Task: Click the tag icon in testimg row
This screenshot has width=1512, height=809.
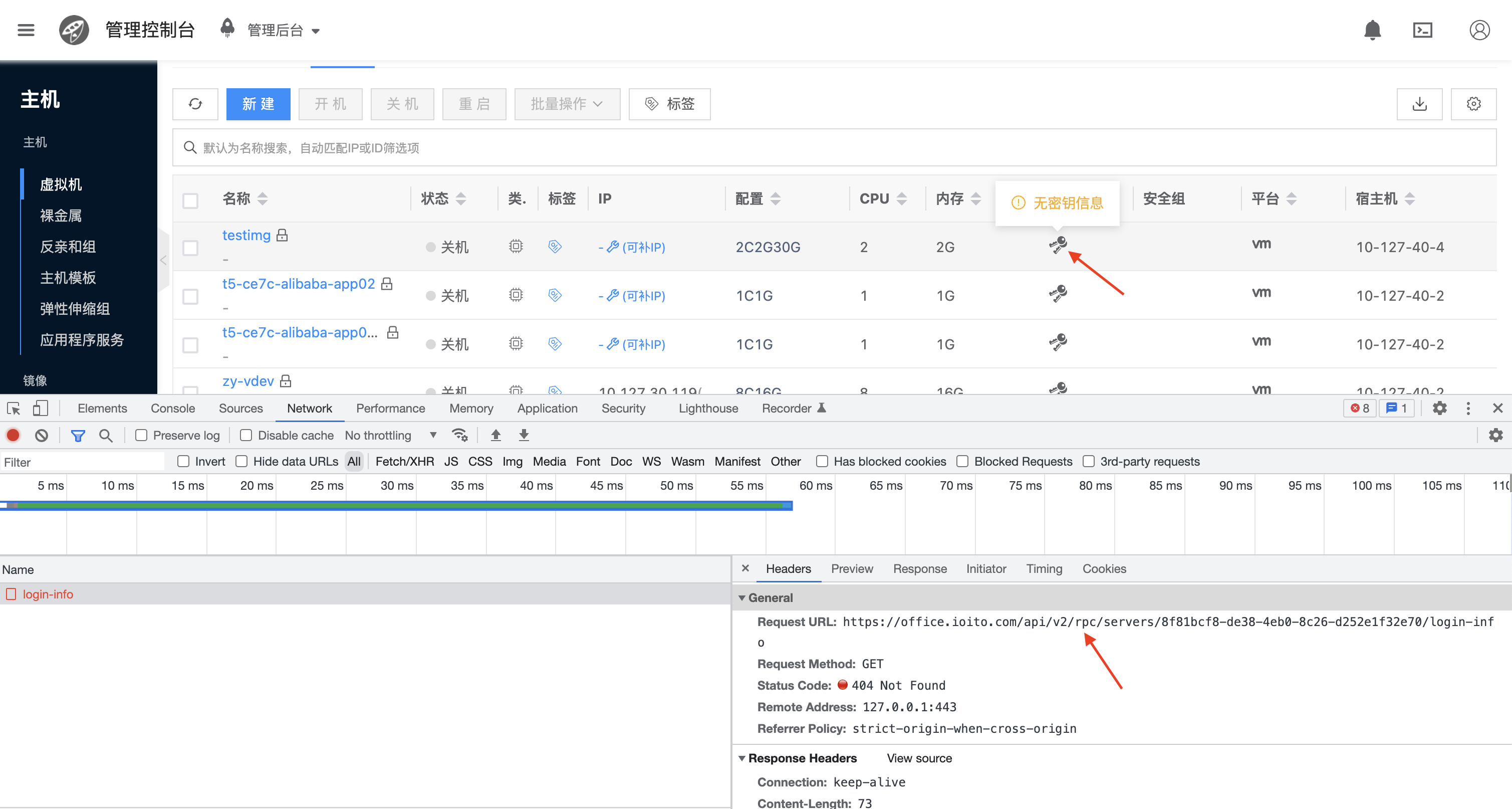Action: [555, 247]
